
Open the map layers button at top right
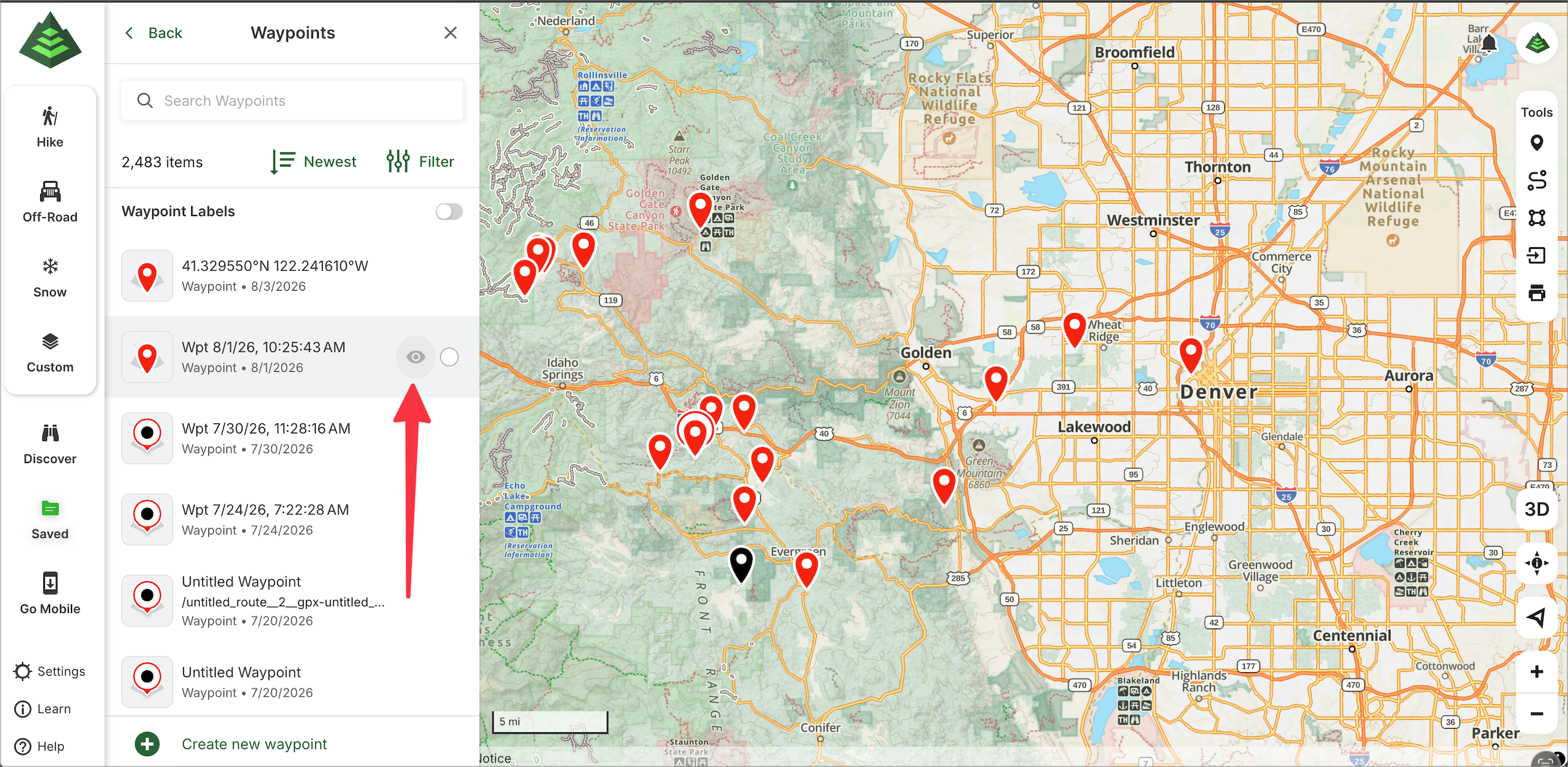coord(1537,43)
